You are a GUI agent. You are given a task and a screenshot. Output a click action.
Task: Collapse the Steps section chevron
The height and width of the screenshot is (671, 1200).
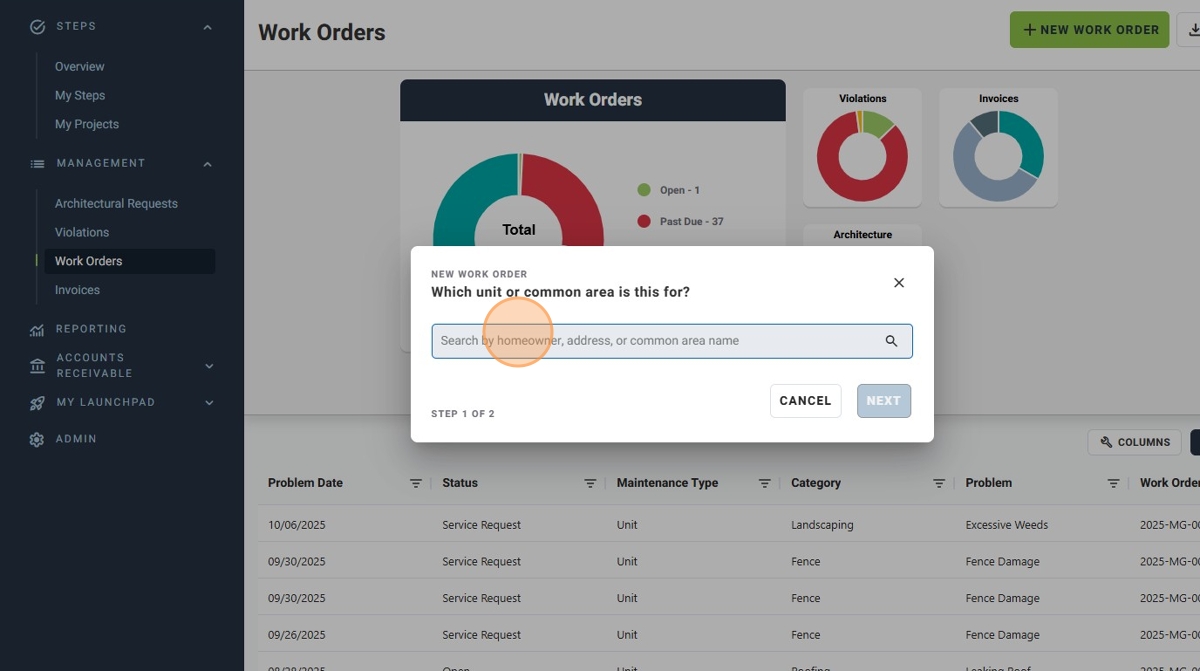tap(207, 27)
